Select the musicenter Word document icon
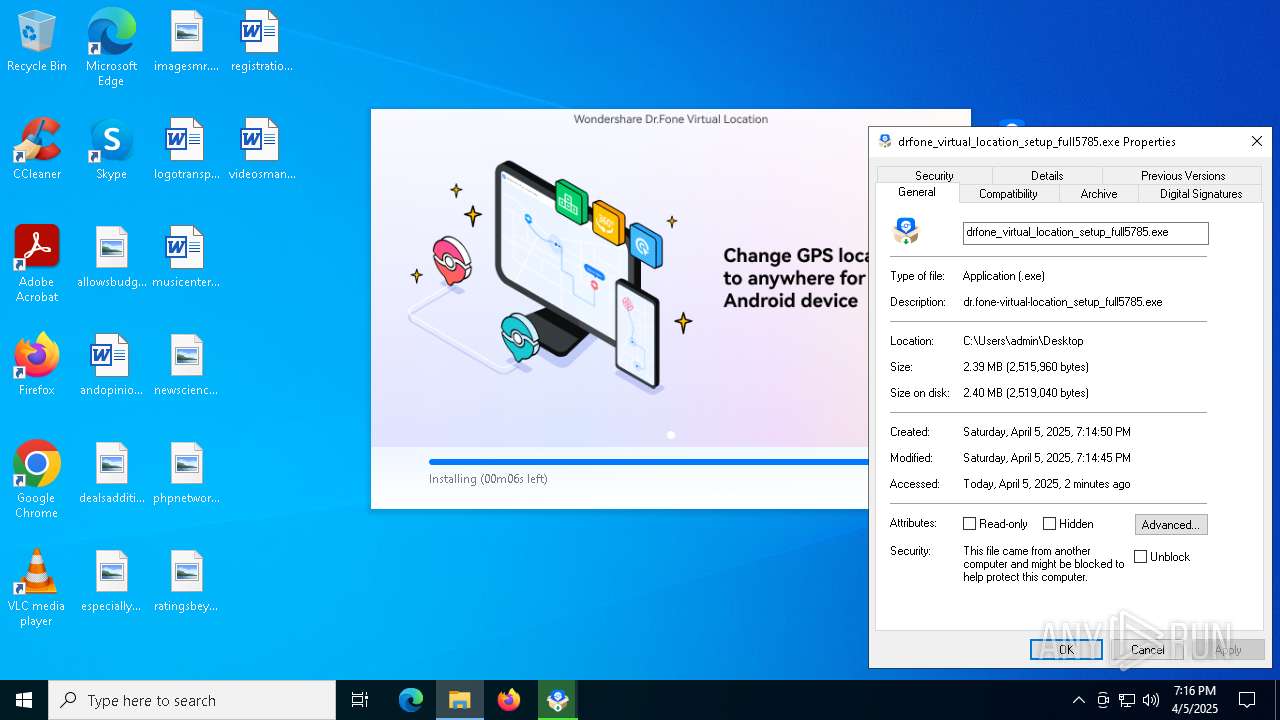The width and height of the screenshot is (1280, 720). pos(186,257)
